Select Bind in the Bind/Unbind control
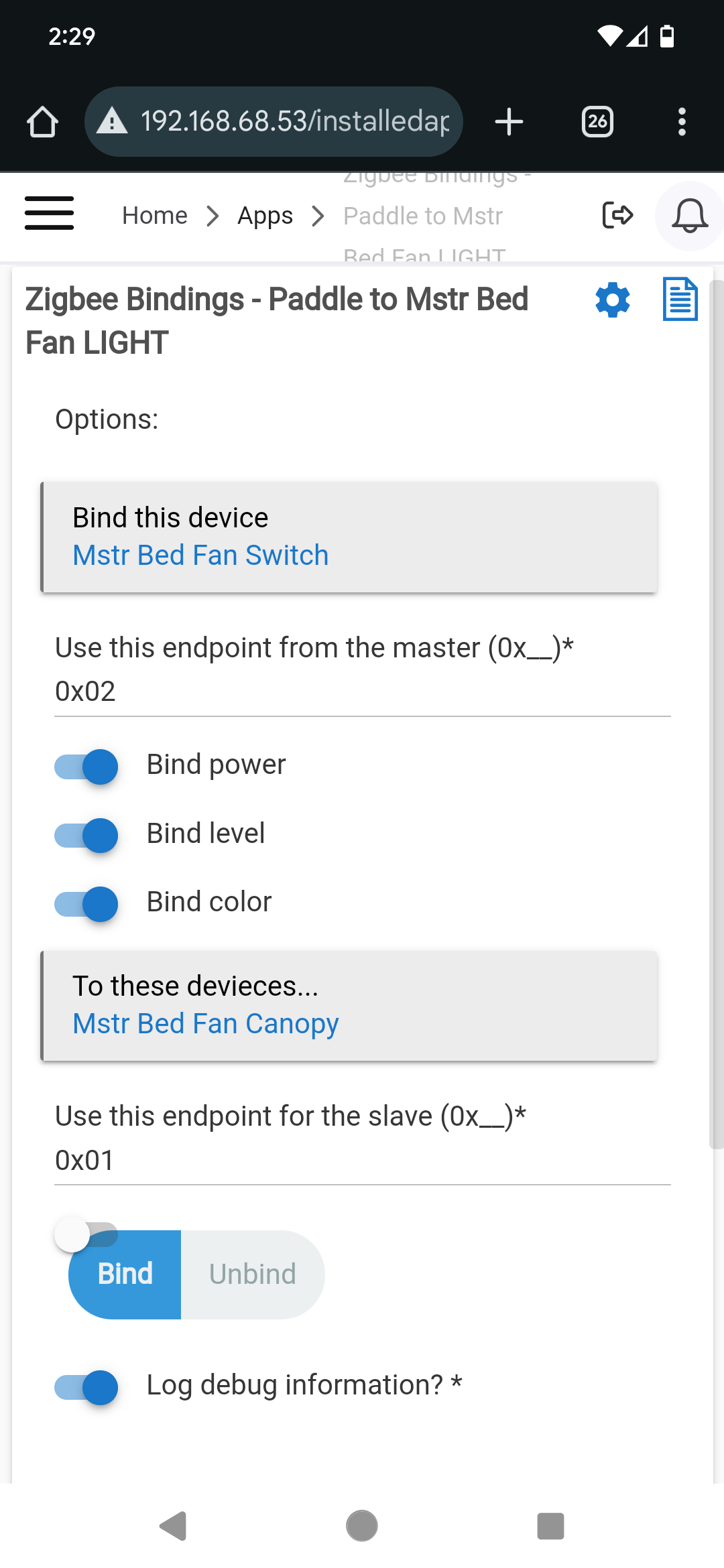This screenshot has width=724, height=1568. click(125, 1272)
